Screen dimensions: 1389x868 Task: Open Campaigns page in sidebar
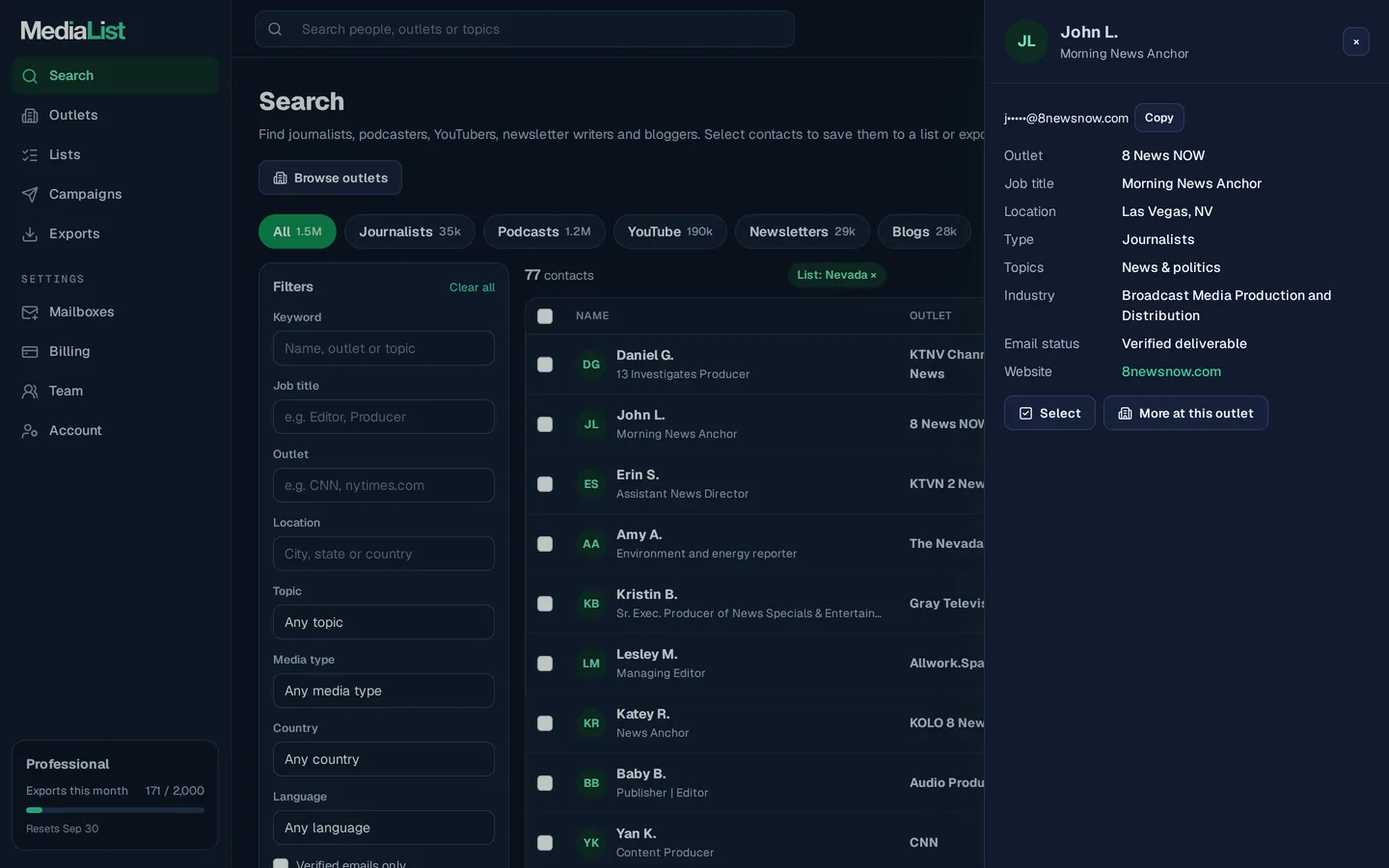click(x=115, y=194)
